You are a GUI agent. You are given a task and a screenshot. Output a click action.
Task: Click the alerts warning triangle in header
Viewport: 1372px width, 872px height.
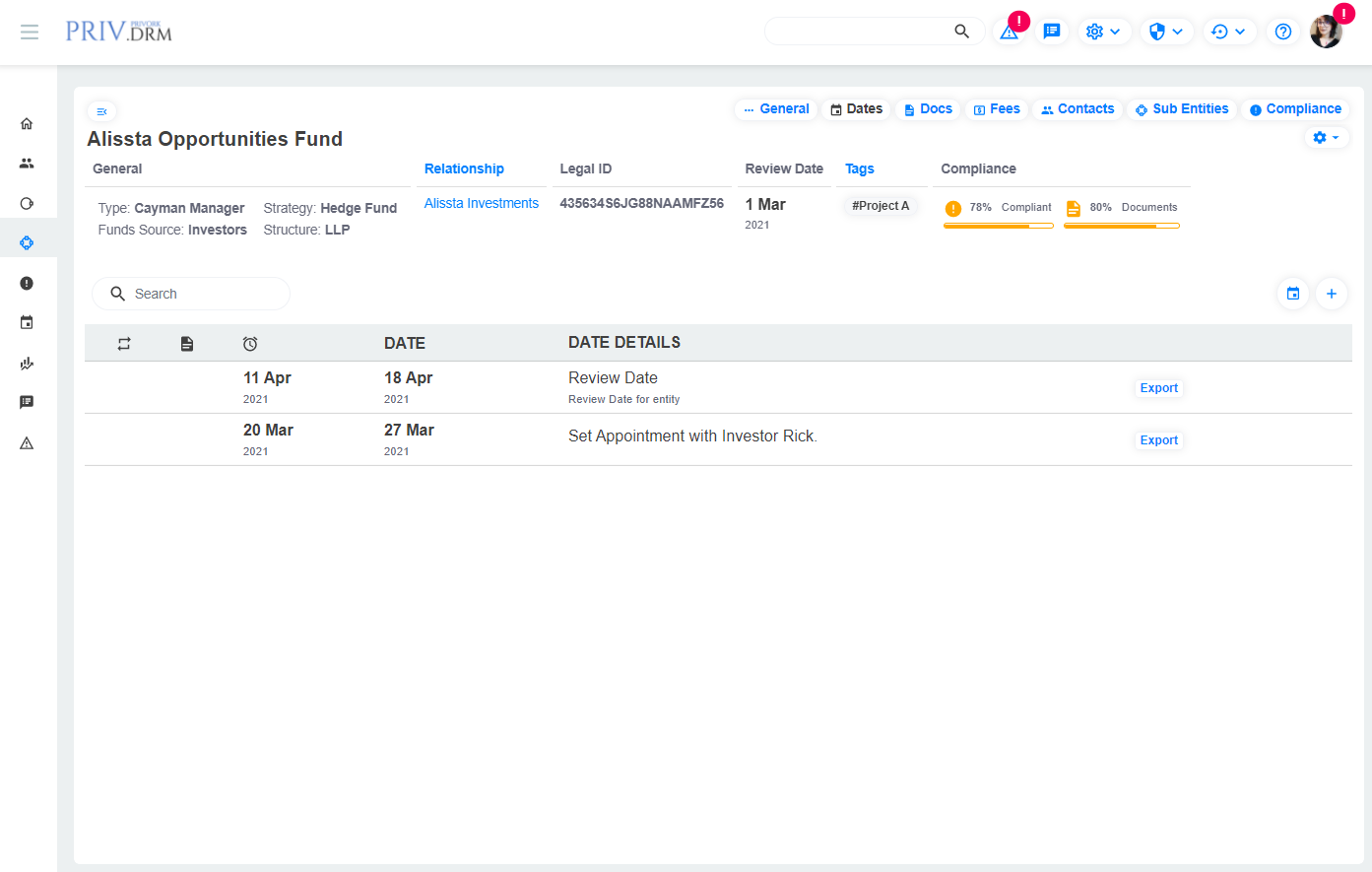point(1009,32)
